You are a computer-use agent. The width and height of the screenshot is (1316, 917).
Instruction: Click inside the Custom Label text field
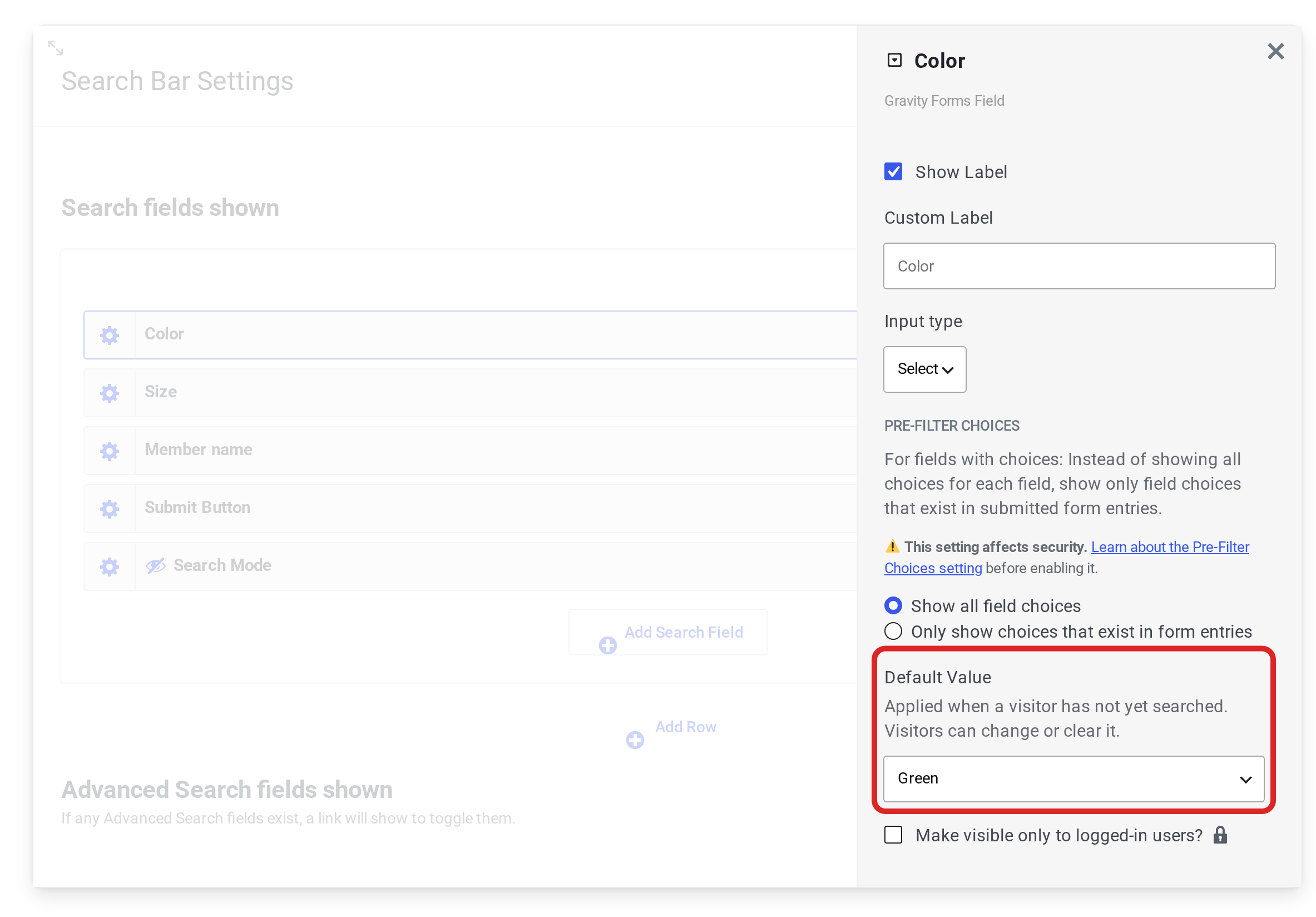(x=1079, y=266)
